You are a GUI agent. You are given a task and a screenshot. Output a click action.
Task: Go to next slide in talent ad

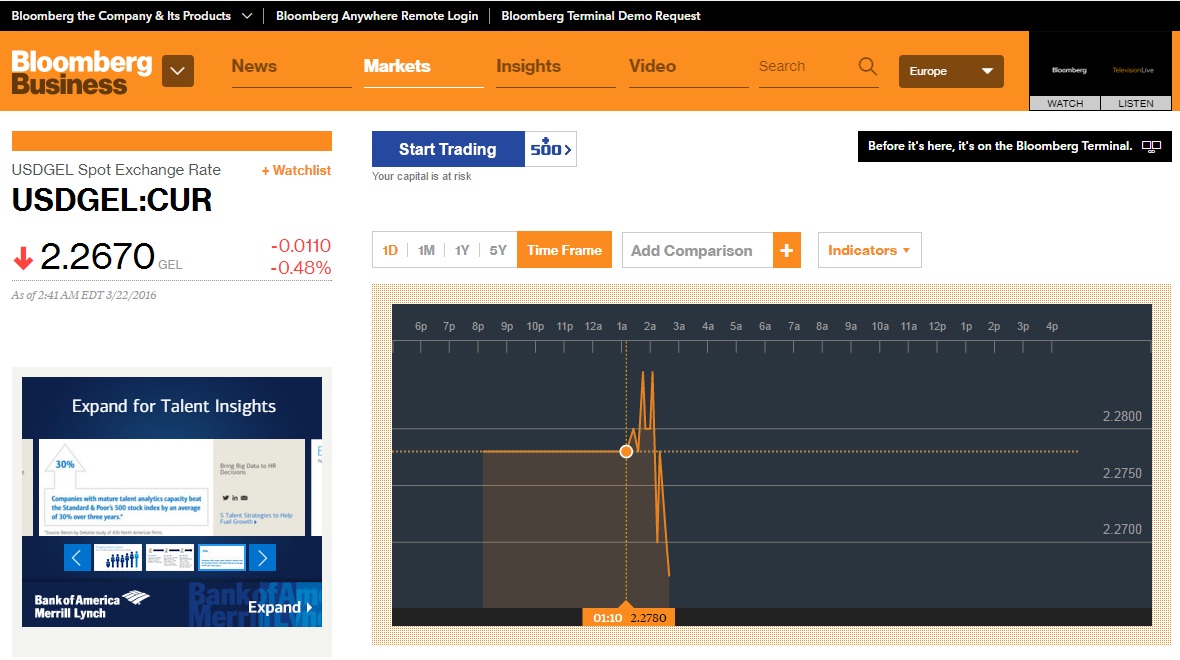(x=262, y=558)
